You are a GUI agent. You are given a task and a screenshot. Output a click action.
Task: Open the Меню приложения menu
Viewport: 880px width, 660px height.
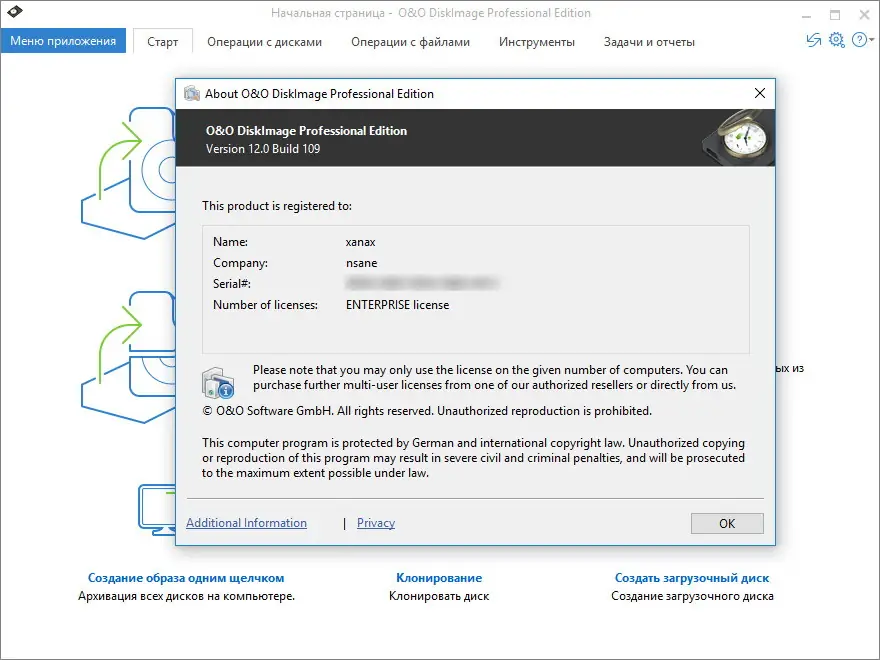(x=64, y=40)
